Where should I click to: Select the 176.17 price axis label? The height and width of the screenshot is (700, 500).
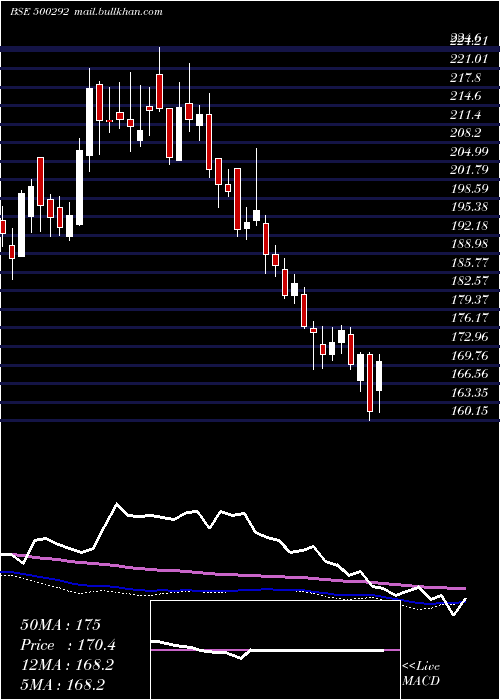click(x=469, y=319)
